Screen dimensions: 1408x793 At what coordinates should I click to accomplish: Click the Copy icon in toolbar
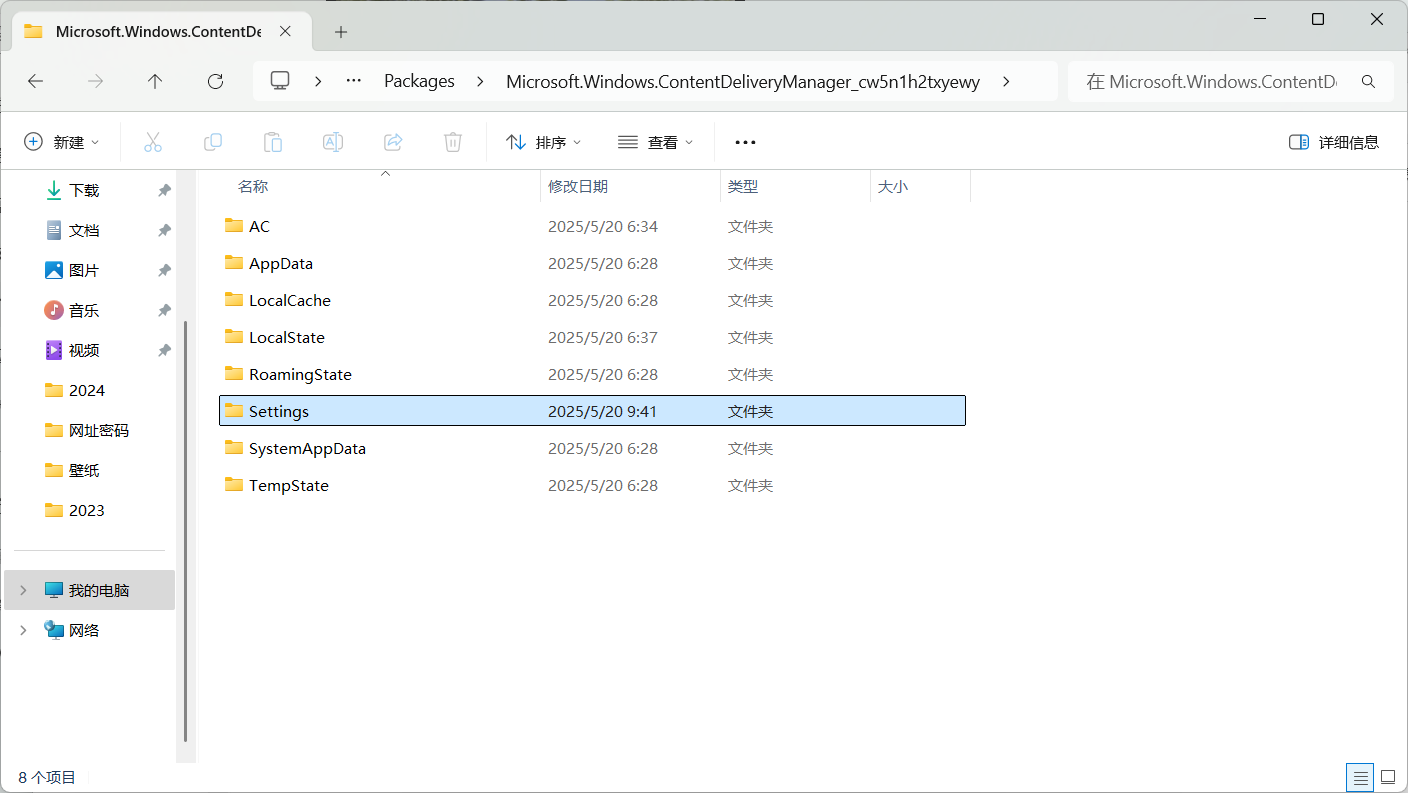pos(213,142)
